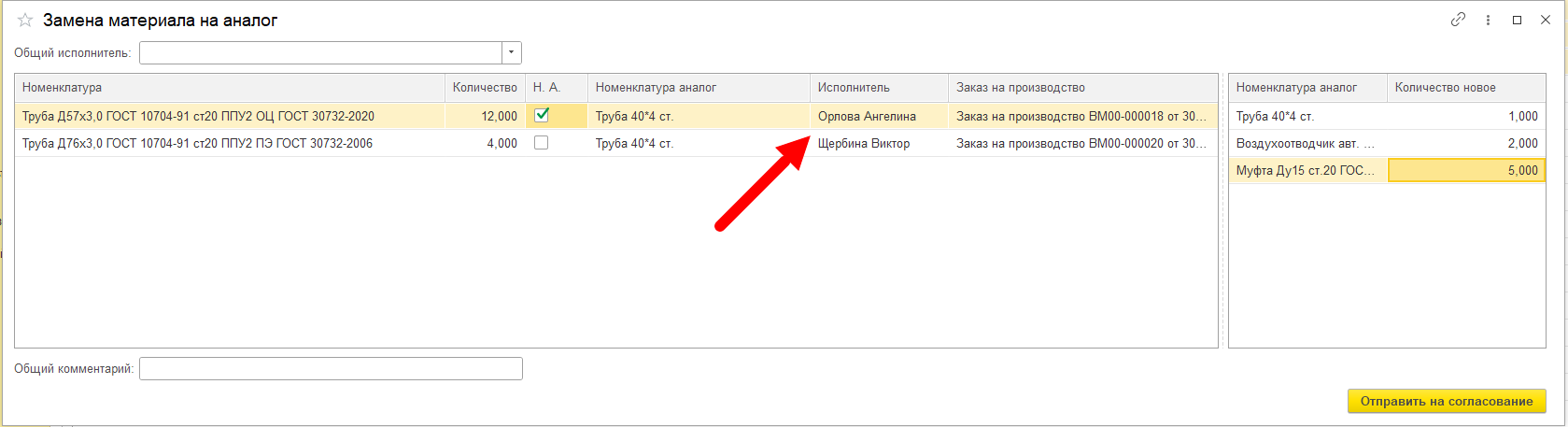Sort by Количество column header
Viewport: 1568px width, 427px height.
pos(485,88)
